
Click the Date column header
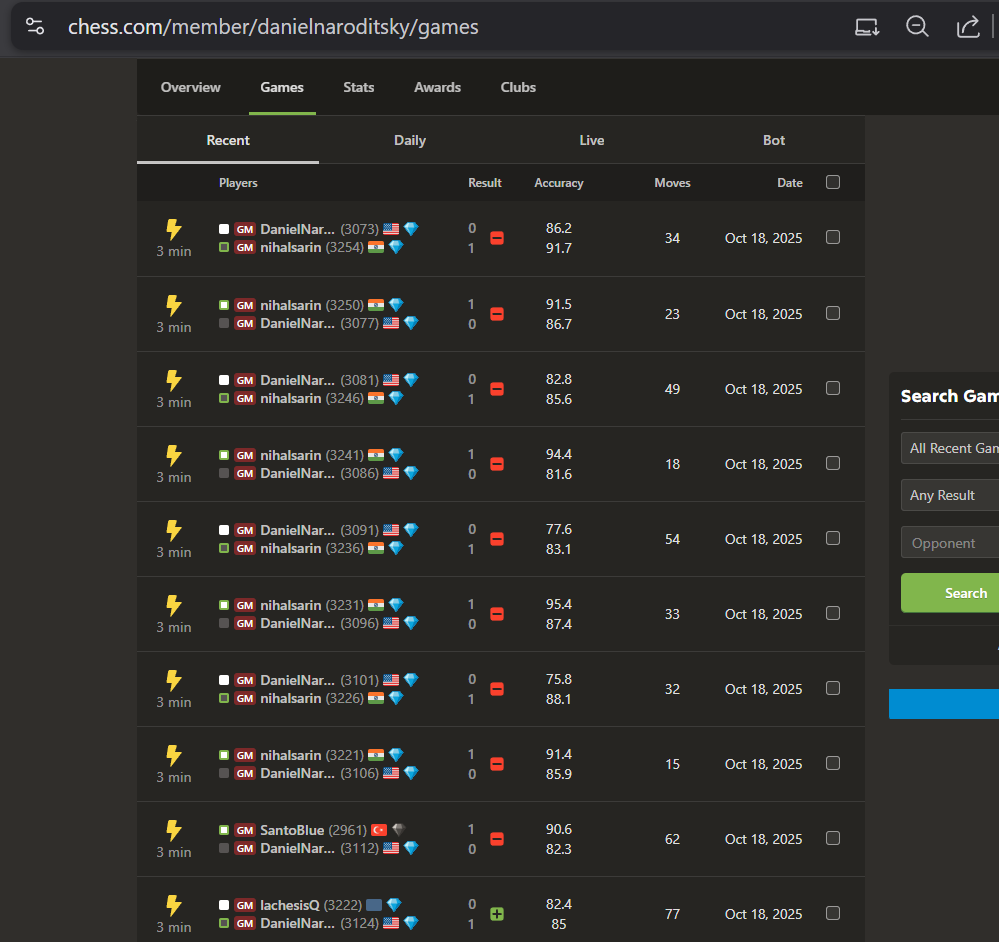click(x=790, y=183)
